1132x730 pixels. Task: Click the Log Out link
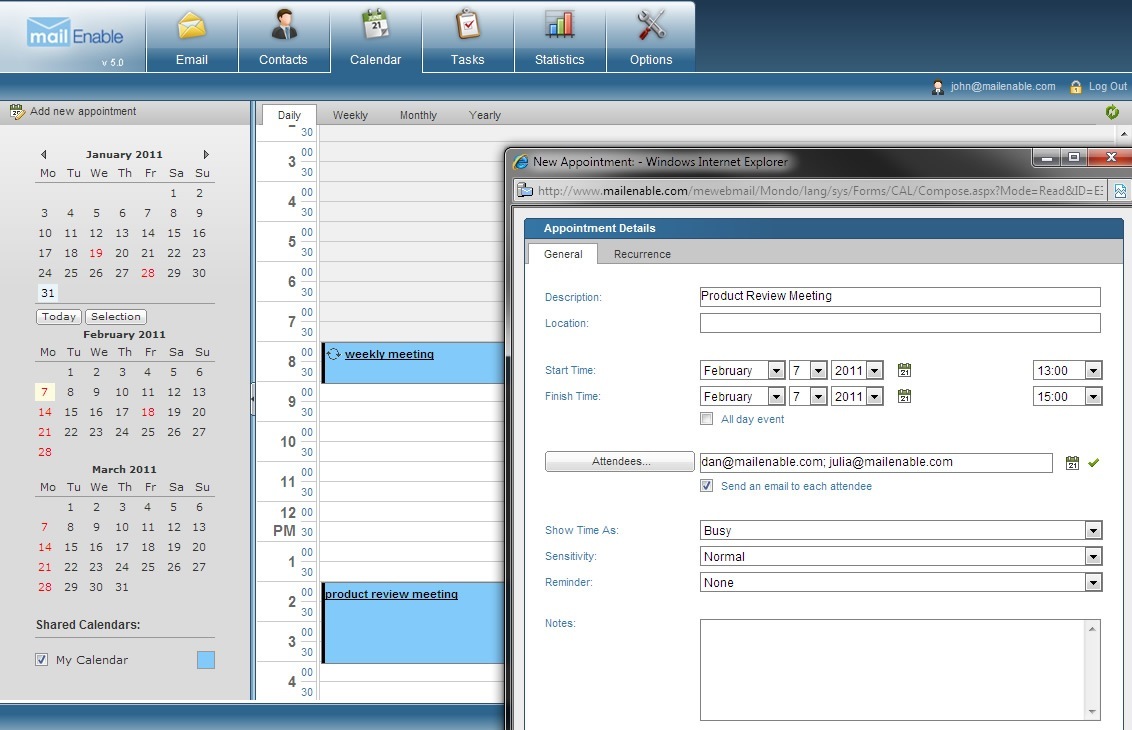coord(1107,87)
